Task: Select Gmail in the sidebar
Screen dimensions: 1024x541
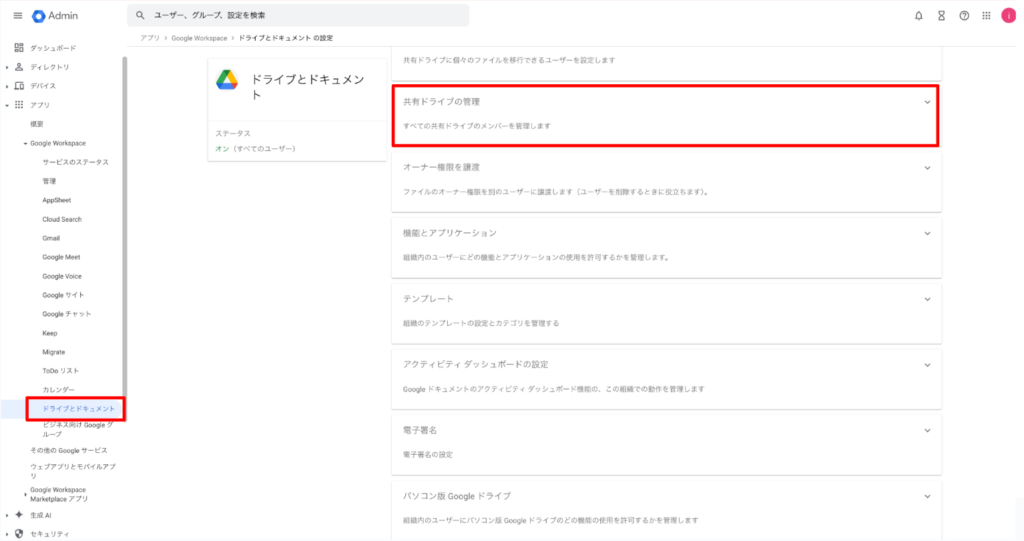Action: (x=51, y=238)
